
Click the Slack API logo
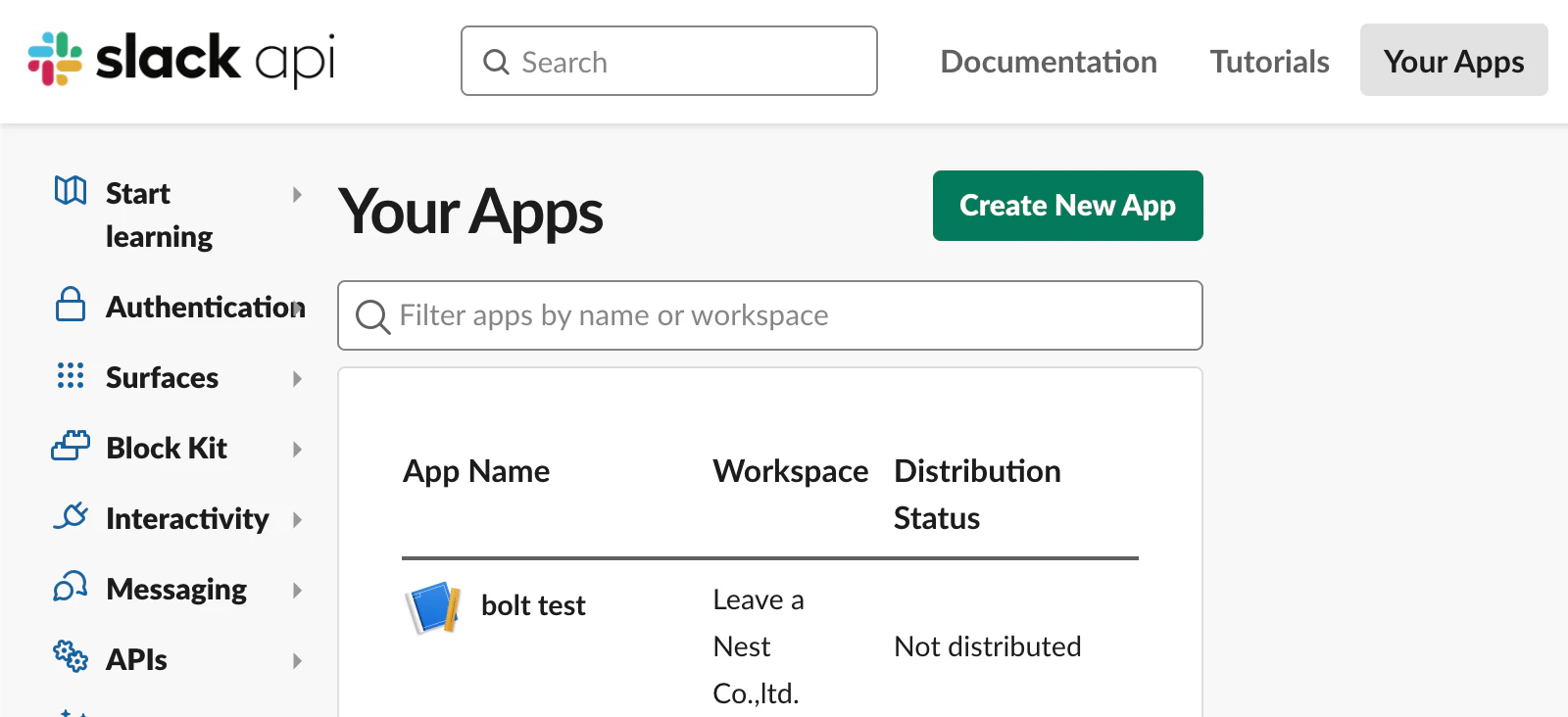click(181, 60)
